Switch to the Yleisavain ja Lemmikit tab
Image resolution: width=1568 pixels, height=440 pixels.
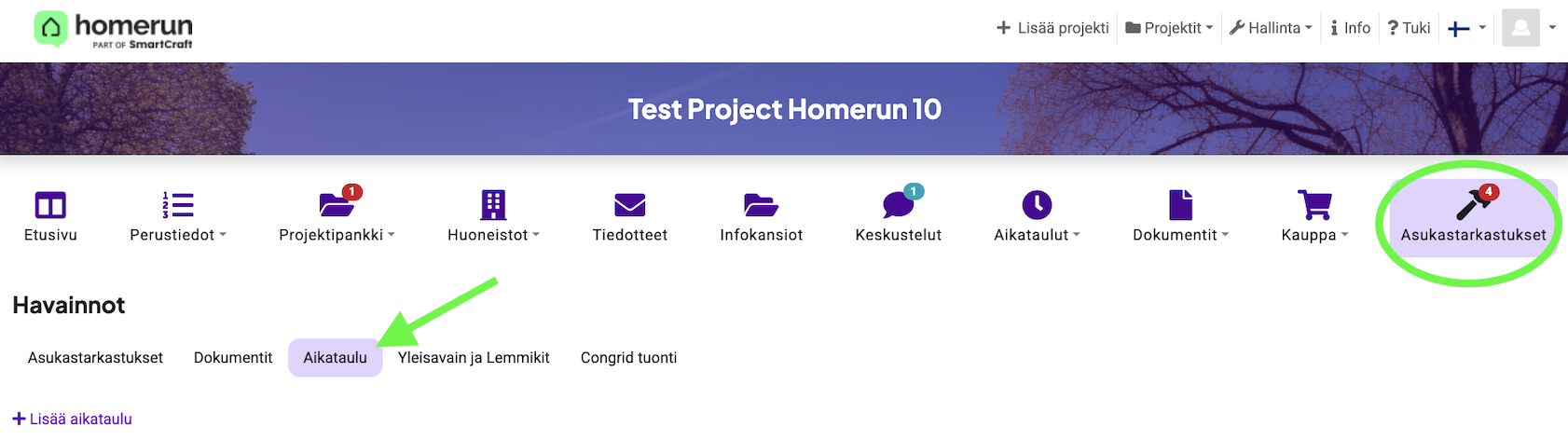(474, 358)
